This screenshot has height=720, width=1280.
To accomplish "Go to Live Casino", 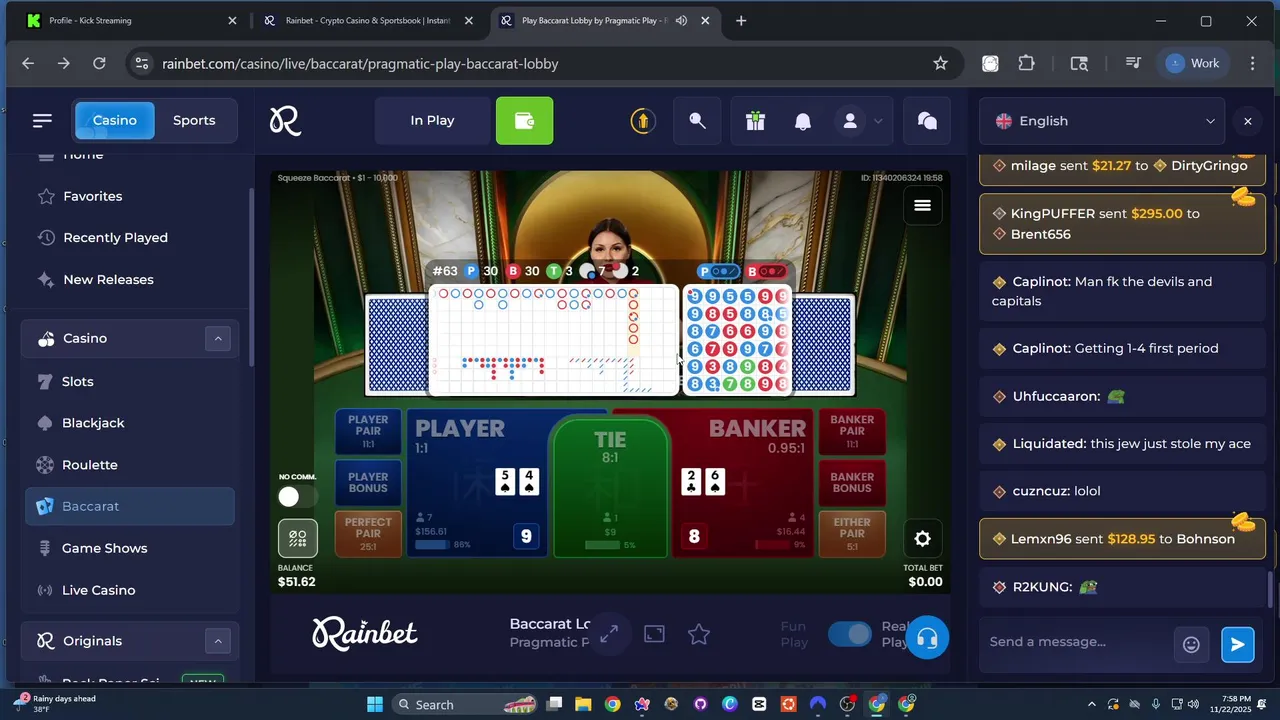I will [130, 590].
